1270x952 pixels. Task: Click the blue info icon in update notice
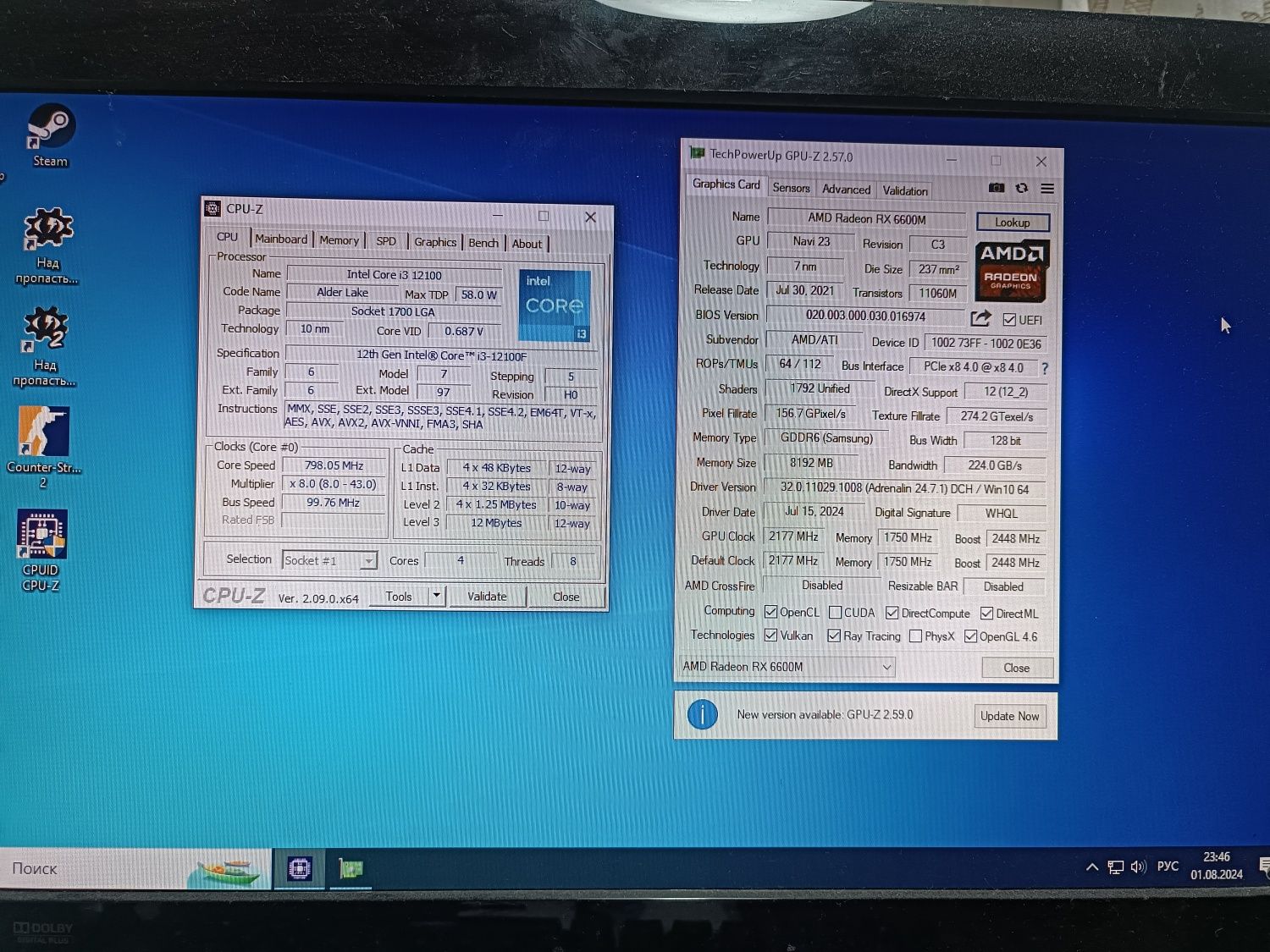click(x=702, y=714)
